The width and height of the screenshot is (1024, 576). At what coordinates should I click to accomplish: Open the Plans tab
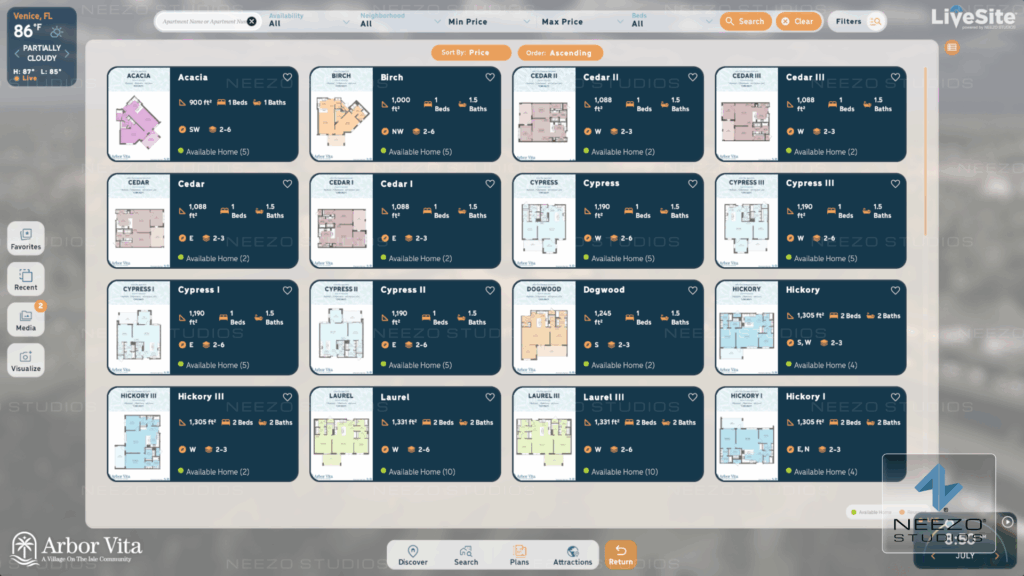tap(519, 555)
